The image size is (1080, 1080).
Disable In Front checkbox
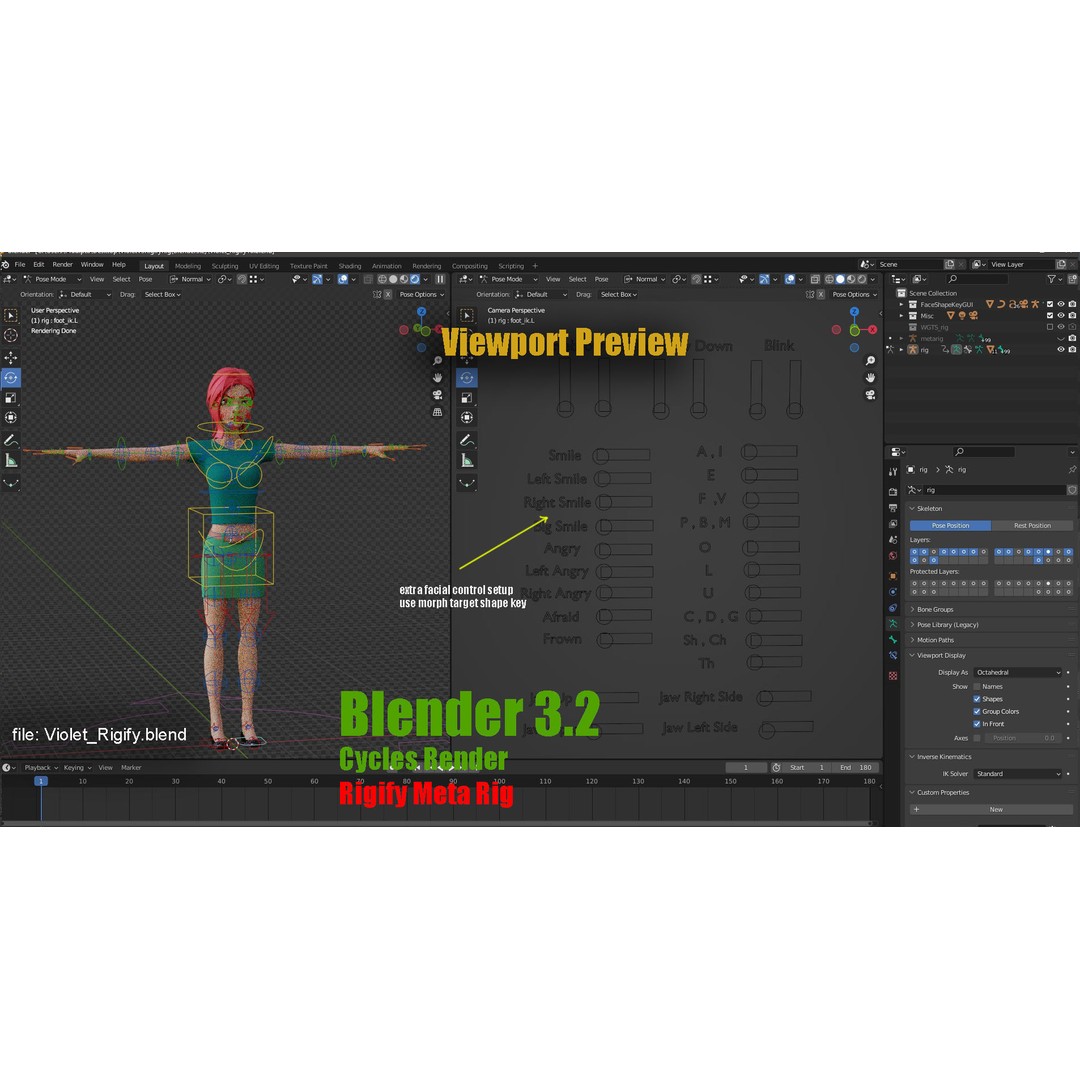[977, 724]
